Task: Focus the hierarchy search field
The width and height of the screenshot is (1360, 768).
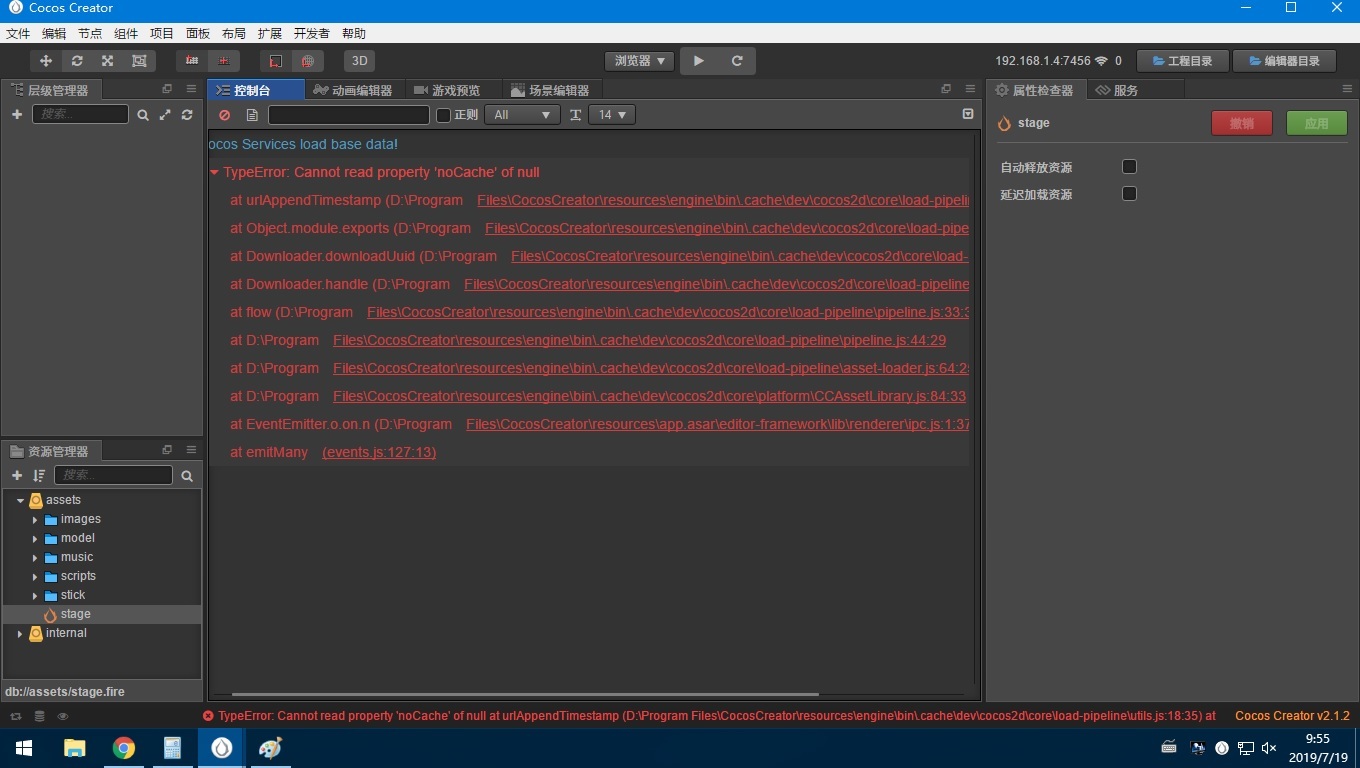Action: [x=80, y=115]
